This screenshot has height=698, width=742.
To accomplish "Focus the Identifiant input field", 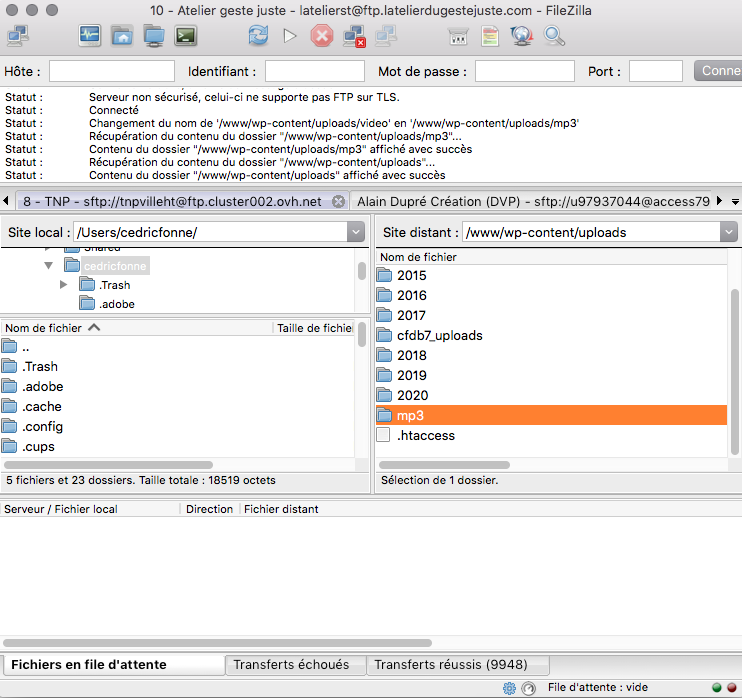I will click(315, 71).
